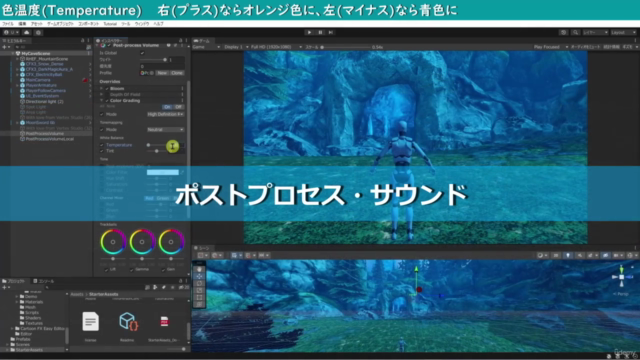Image resolution: width=640 pixels, height=360 pixels.
Task: Open the High Definition Range mode dropdown
Action: [x=165, y=114]
